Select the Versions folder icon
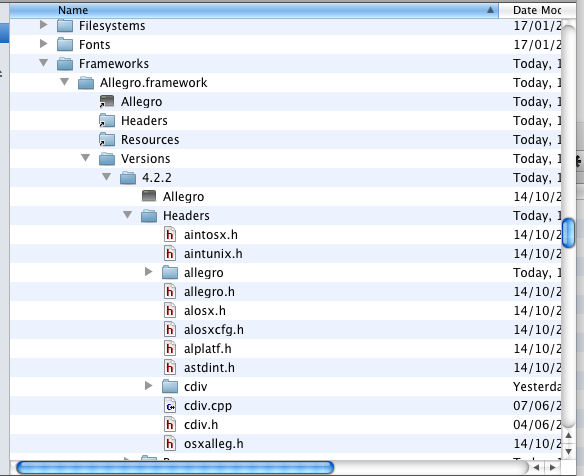Image resolution: width=584 pixels, height=476 pixels. (x=107, y=159)
